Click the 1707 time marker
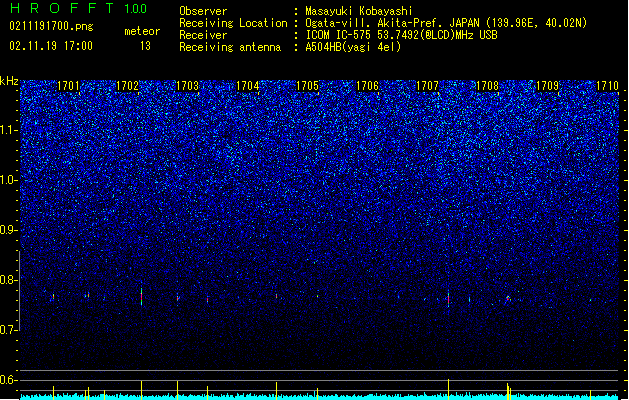Viewport: 629px width, 400px height. coord(427,86)
